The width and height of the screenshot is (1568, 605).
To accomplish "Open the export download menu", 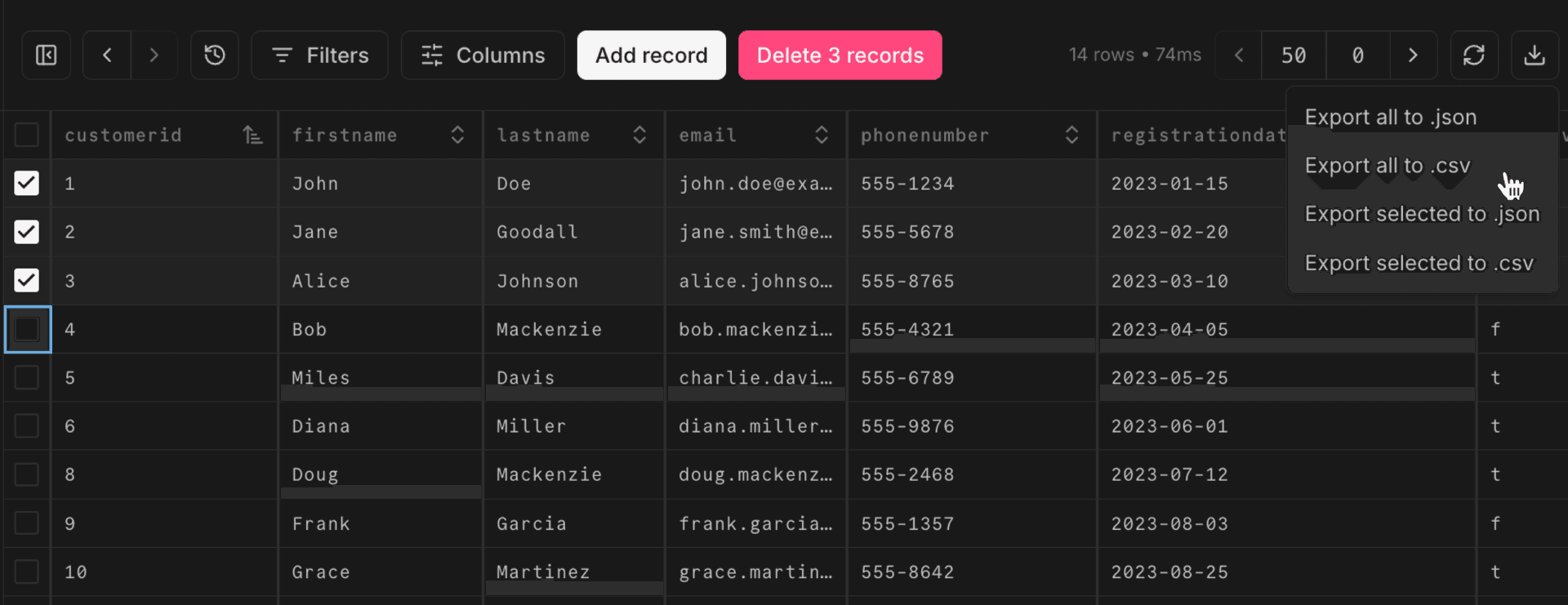I will click(x=1536, y=55).
